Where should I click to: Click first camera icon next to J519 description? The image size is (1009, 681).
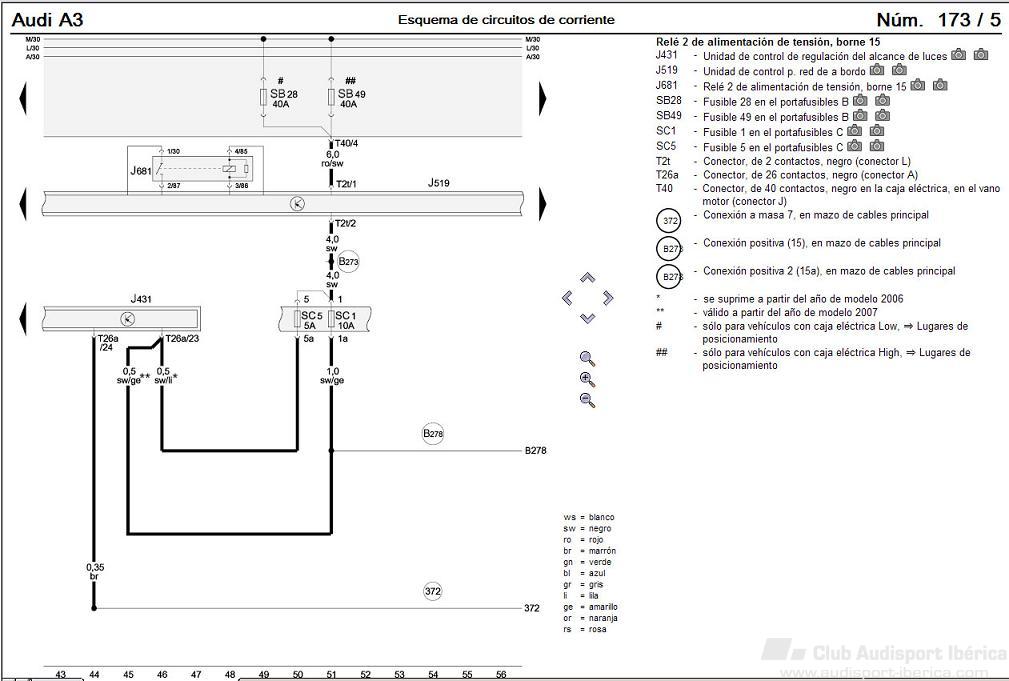click(877, 70)
